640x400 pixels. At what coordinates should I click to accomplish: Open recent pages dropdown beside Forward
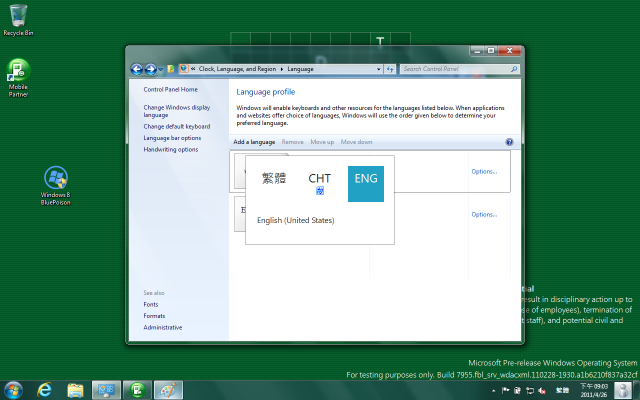click(161, 69)
